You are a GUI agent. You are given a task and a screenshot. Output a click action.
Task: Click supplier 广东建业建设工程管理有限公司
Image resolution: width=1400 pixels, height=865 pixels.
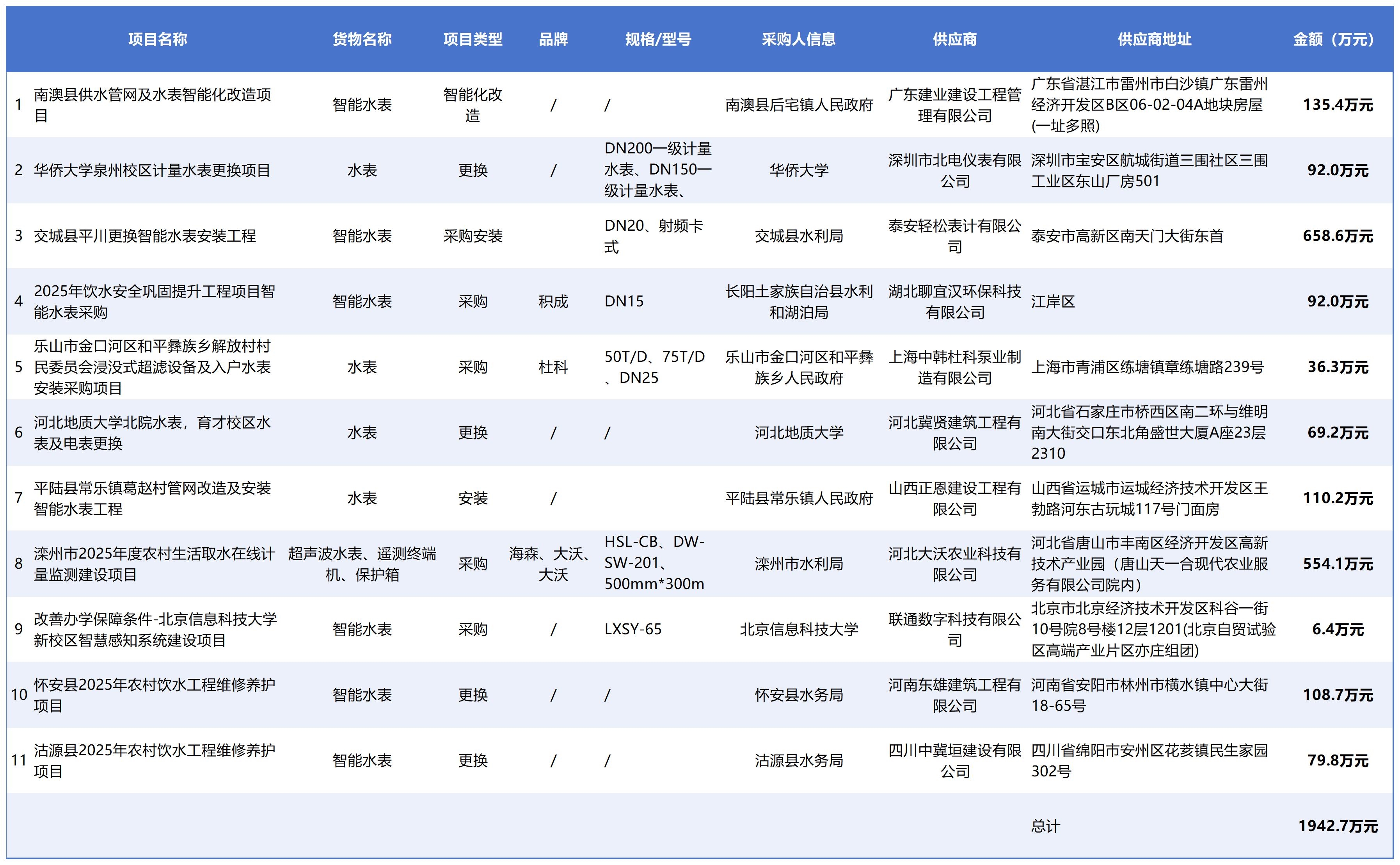[954, 105]
